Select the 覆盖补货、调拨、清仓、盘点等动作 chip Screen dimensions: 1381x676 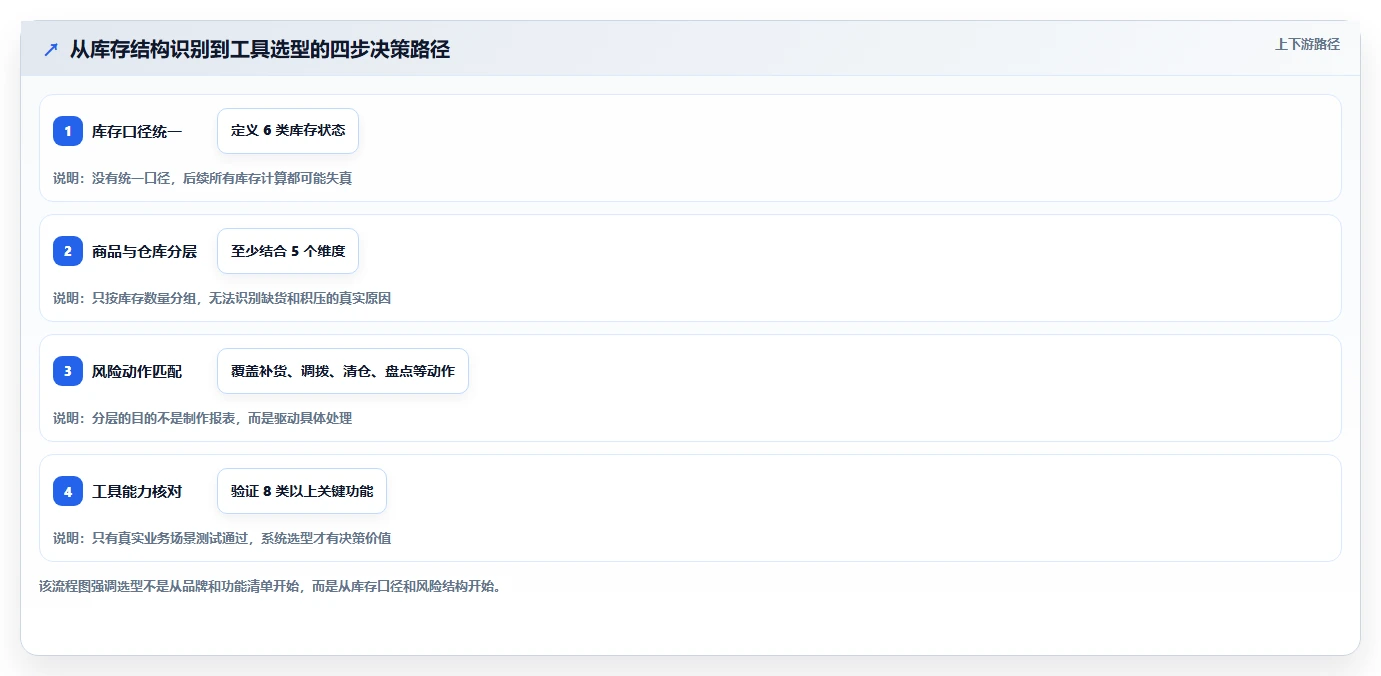343,371
